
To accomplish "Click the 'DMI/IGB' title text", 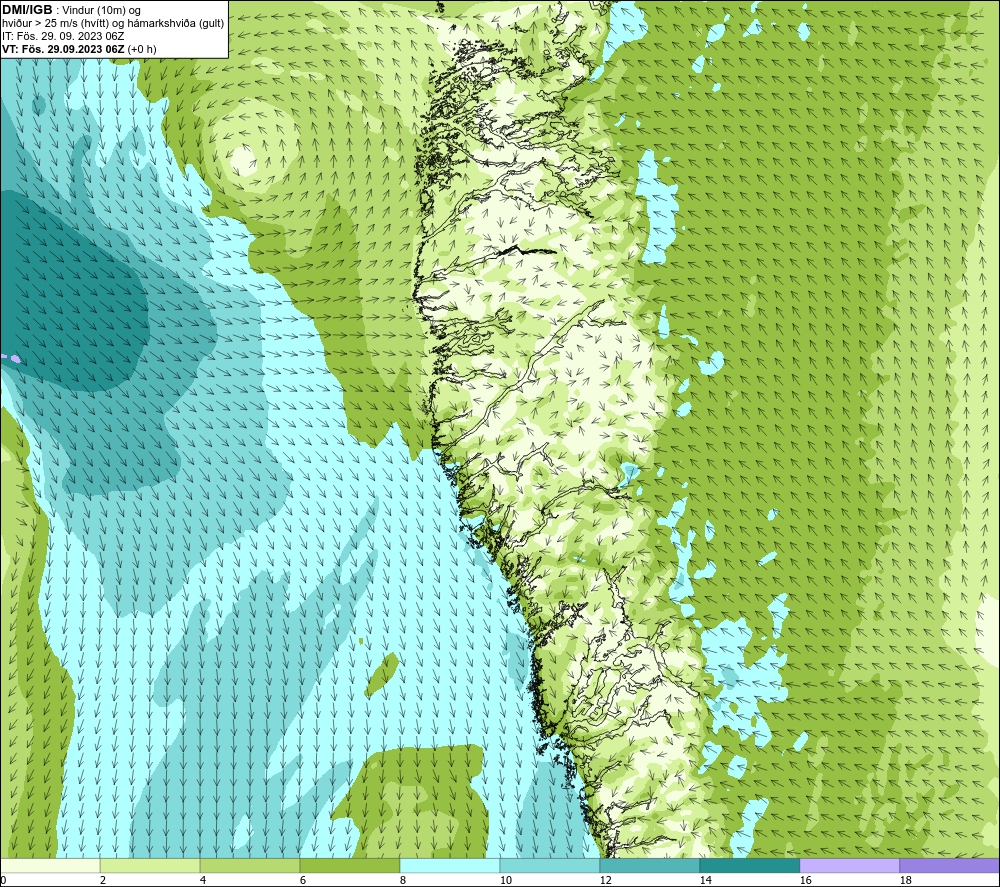I will 27,10.
